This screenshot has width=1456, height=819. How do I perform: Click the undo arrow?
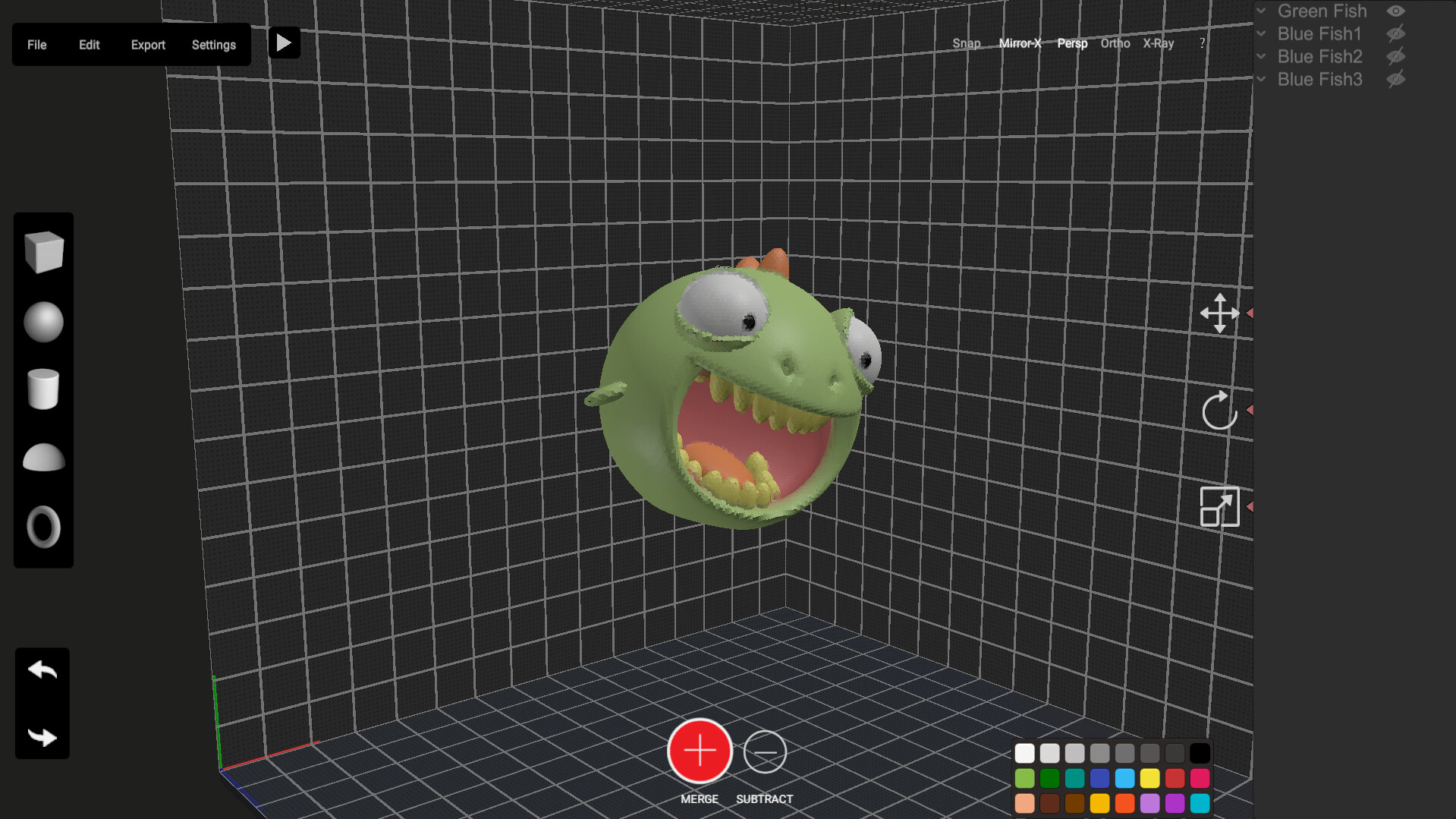tap(42, 670)
